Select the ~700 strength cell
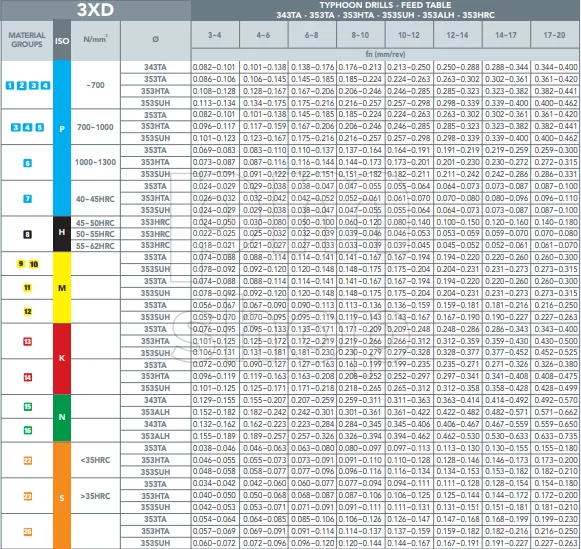Viewport: 581px width, 549px height. pyautogui.click(x=96, y=85)
